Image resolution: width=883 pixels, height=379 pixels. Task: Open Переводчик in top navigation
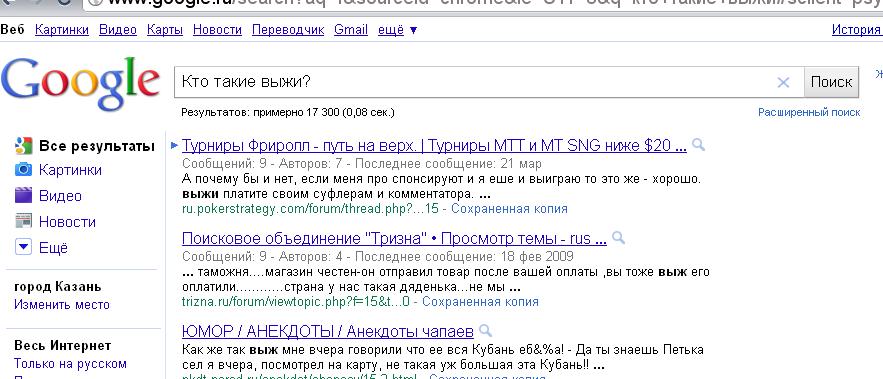click(288, 30)
